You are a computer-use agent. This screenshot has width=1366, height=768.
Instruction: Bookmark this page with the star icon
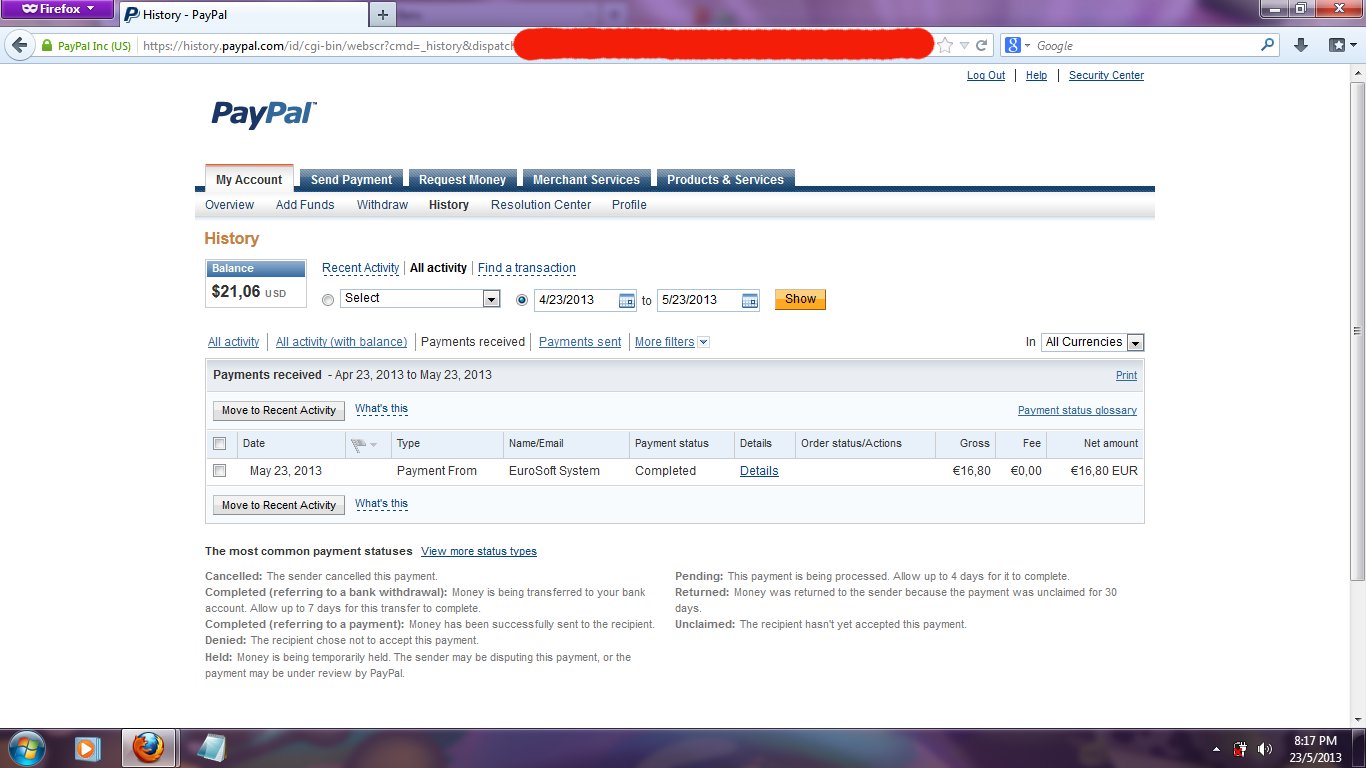(x=945, y=46)
